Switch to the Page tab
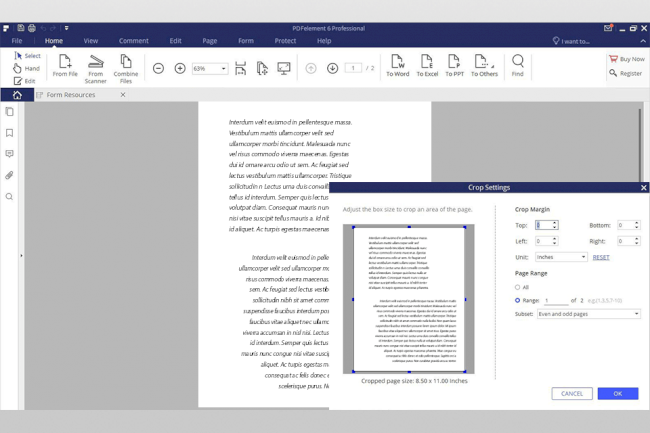 point(210,41)
